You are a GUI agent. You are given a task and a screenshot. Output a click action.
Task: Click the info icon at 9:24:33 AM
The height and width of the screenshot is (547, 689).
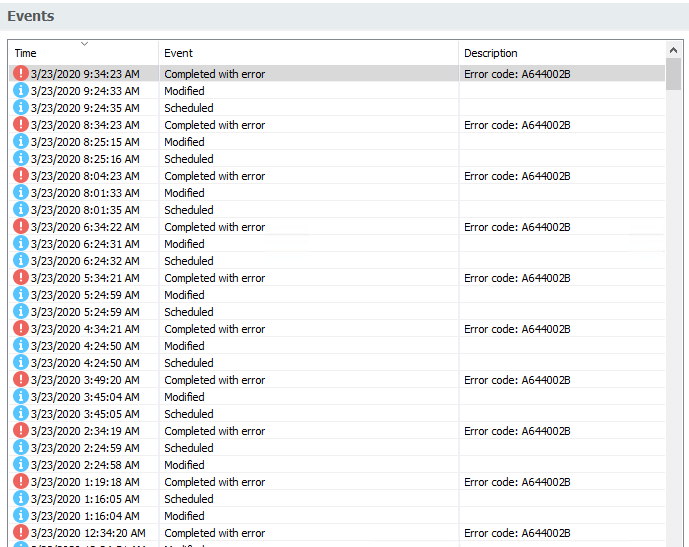pos(21,91)
